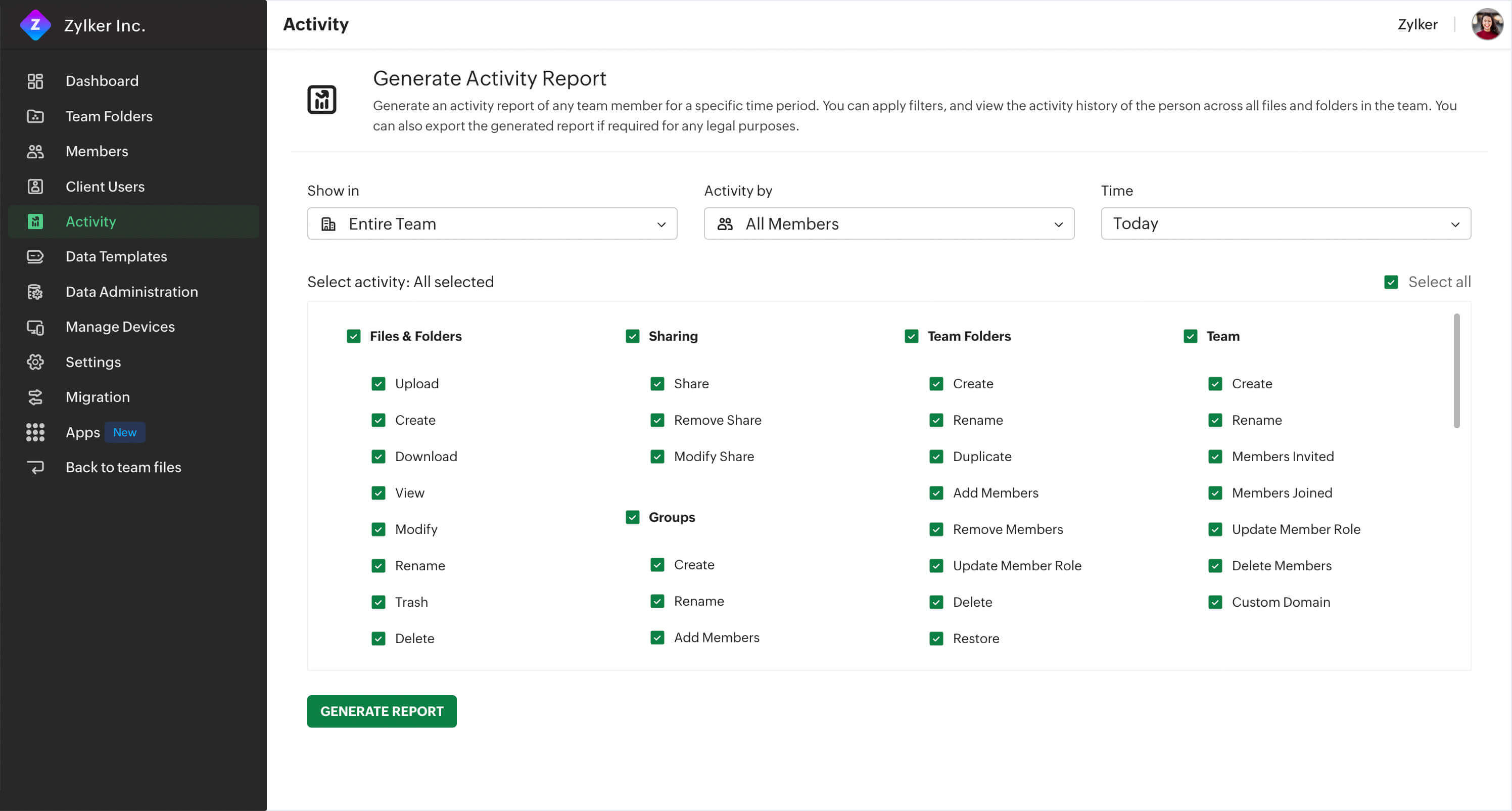Screen dimensions: 1512x811
Task: Disable the Sharing category checkbox
Action: point(631,336)
